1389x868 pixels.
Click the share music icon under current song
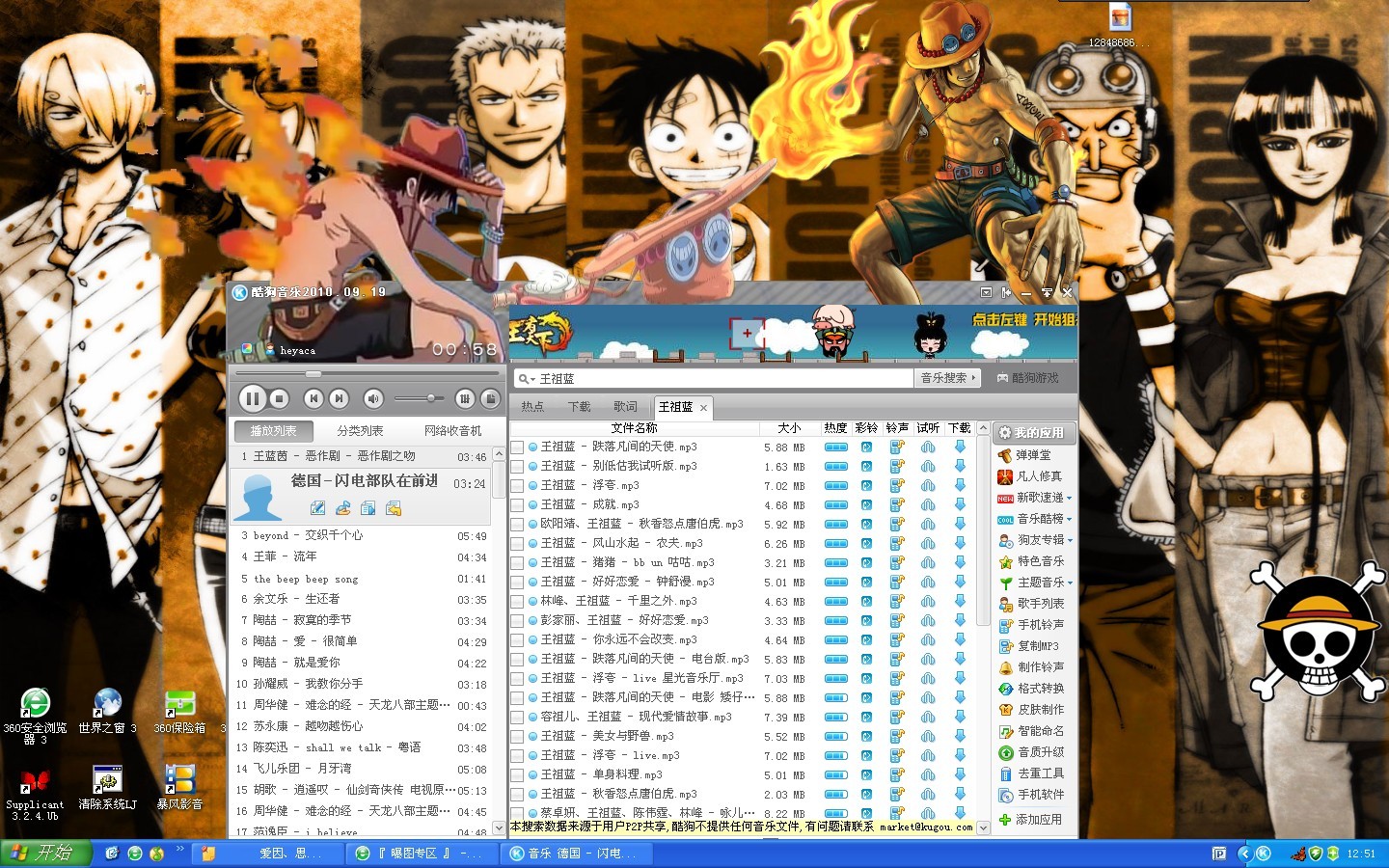pos(342,507)
